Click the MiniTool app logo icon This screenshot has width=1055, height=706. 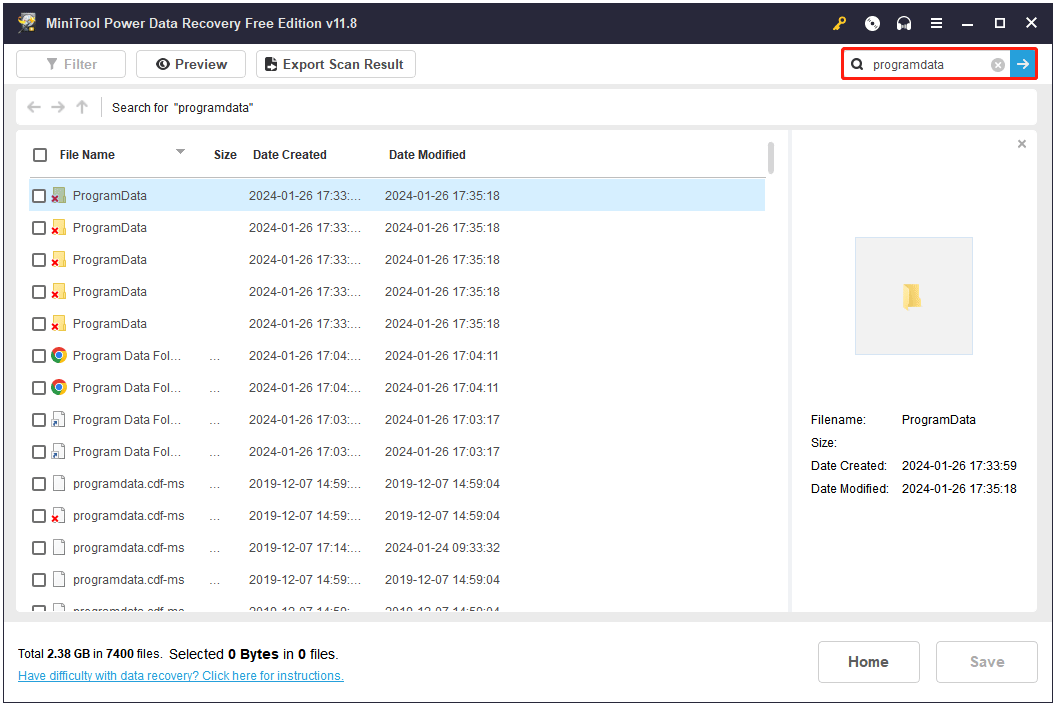click(x=27, y=23)
